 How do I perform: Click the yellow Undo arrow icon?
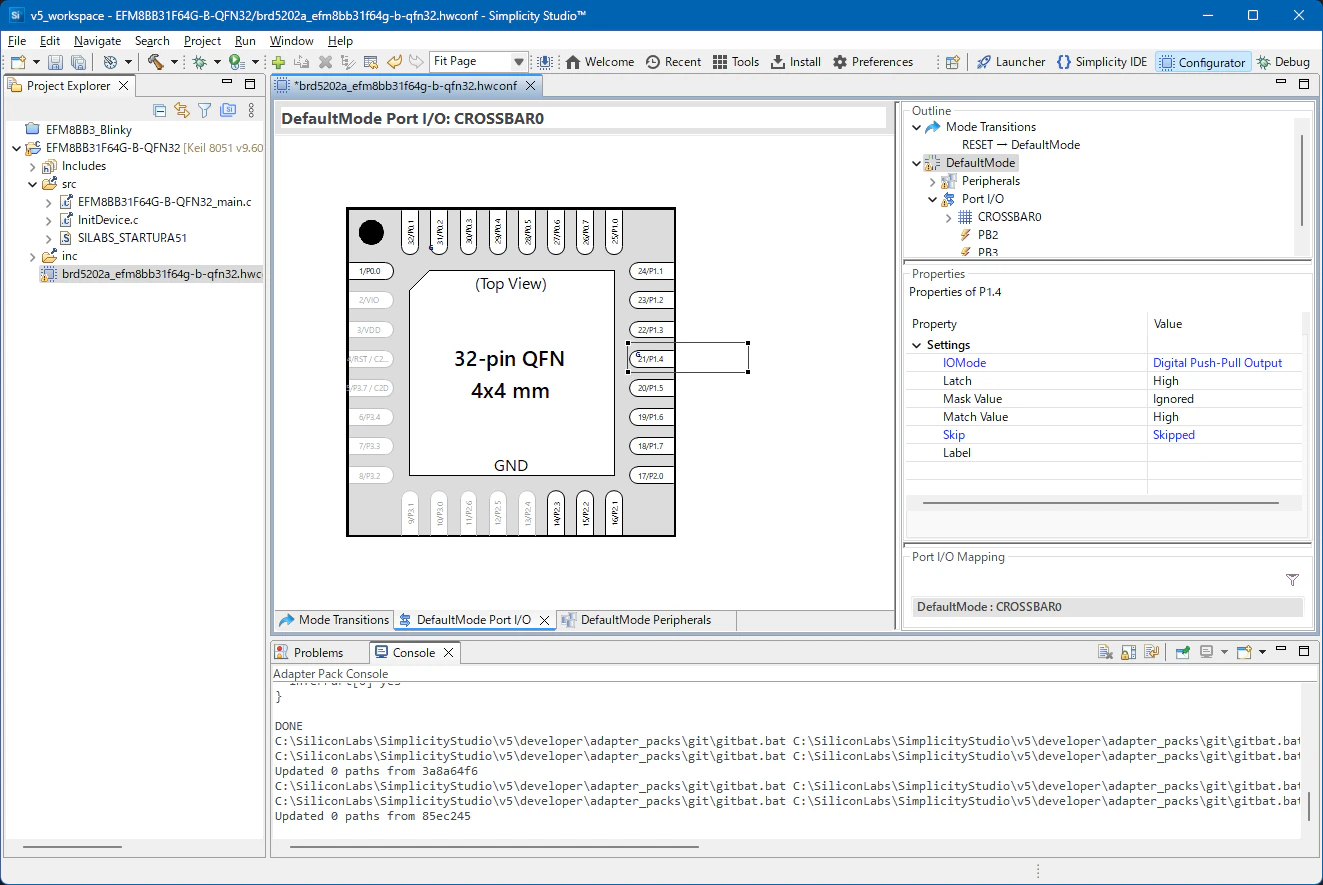394,62
